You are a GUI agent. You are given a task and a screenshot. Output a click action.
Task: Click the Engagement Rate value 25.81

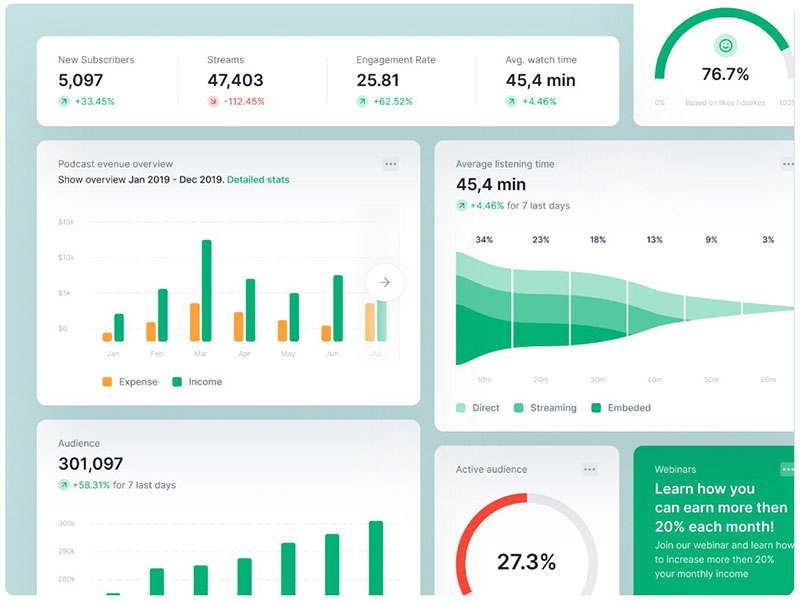pyautogui.click(x=378, y=80)
